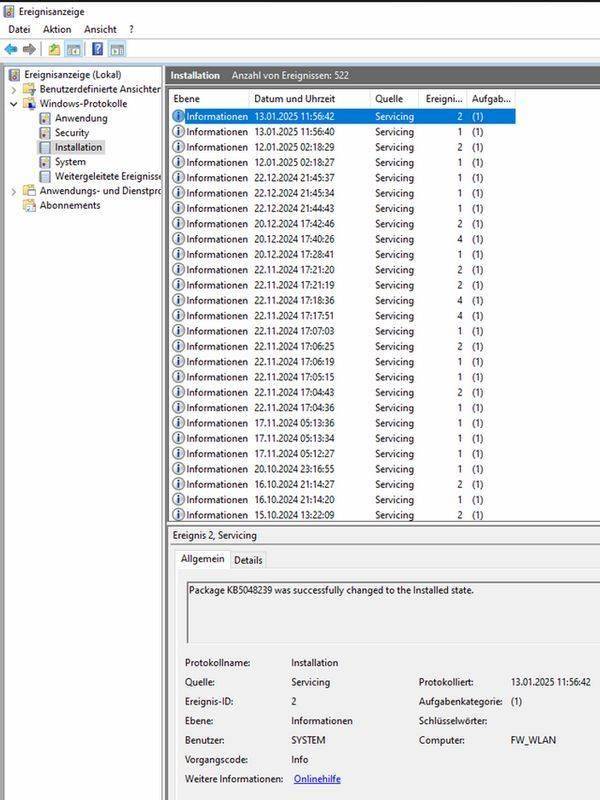Select the event dated 20.10.2024 23:16:55
This screenshot has height=800, width=600.
[343, 468]
